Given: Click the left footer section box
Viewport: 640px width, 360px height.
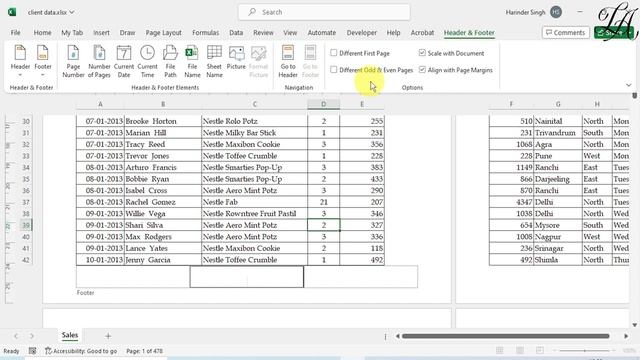Looking at the screenshot, I should point(133,277).
